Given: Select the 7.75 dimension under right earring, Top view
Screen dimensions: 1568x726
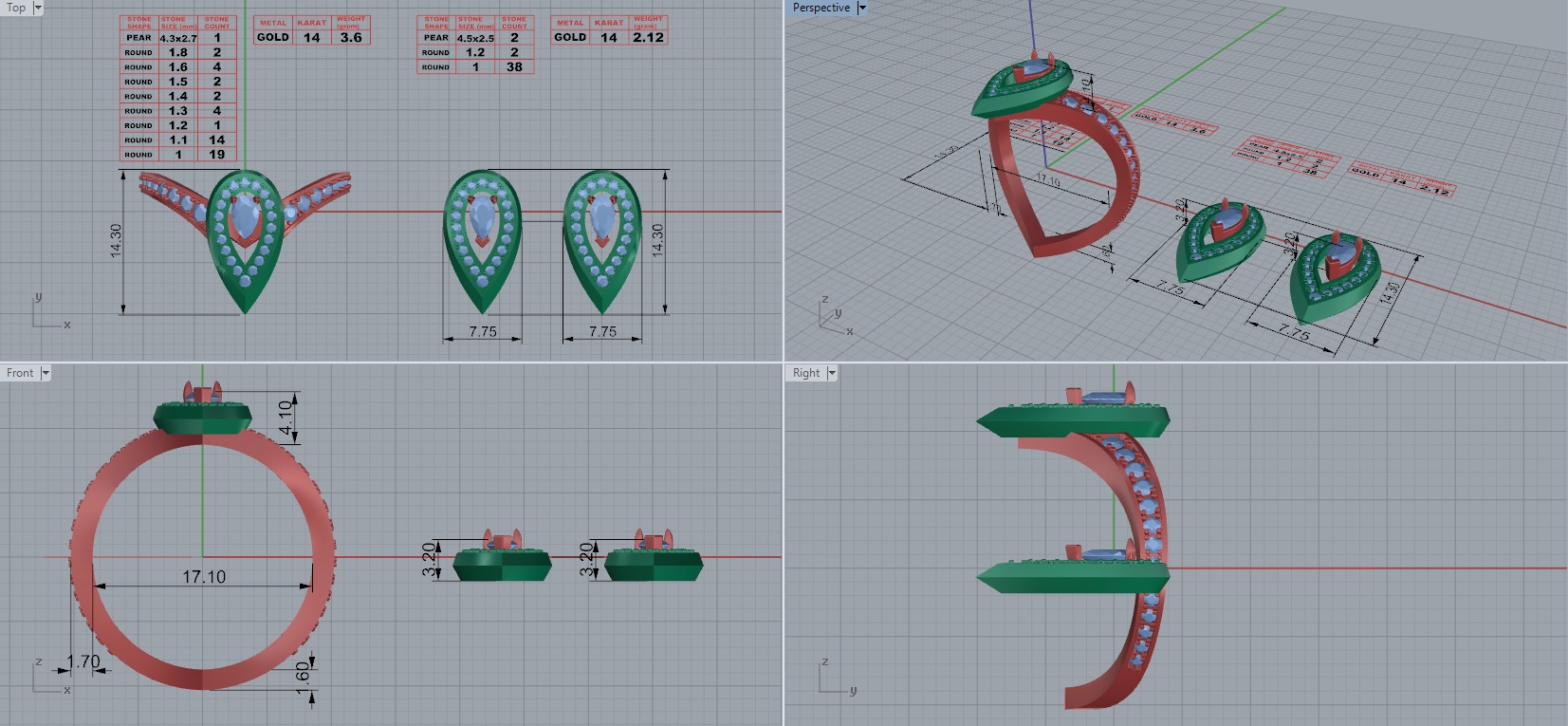Looking at the screenshot, I should coord(602,332).
